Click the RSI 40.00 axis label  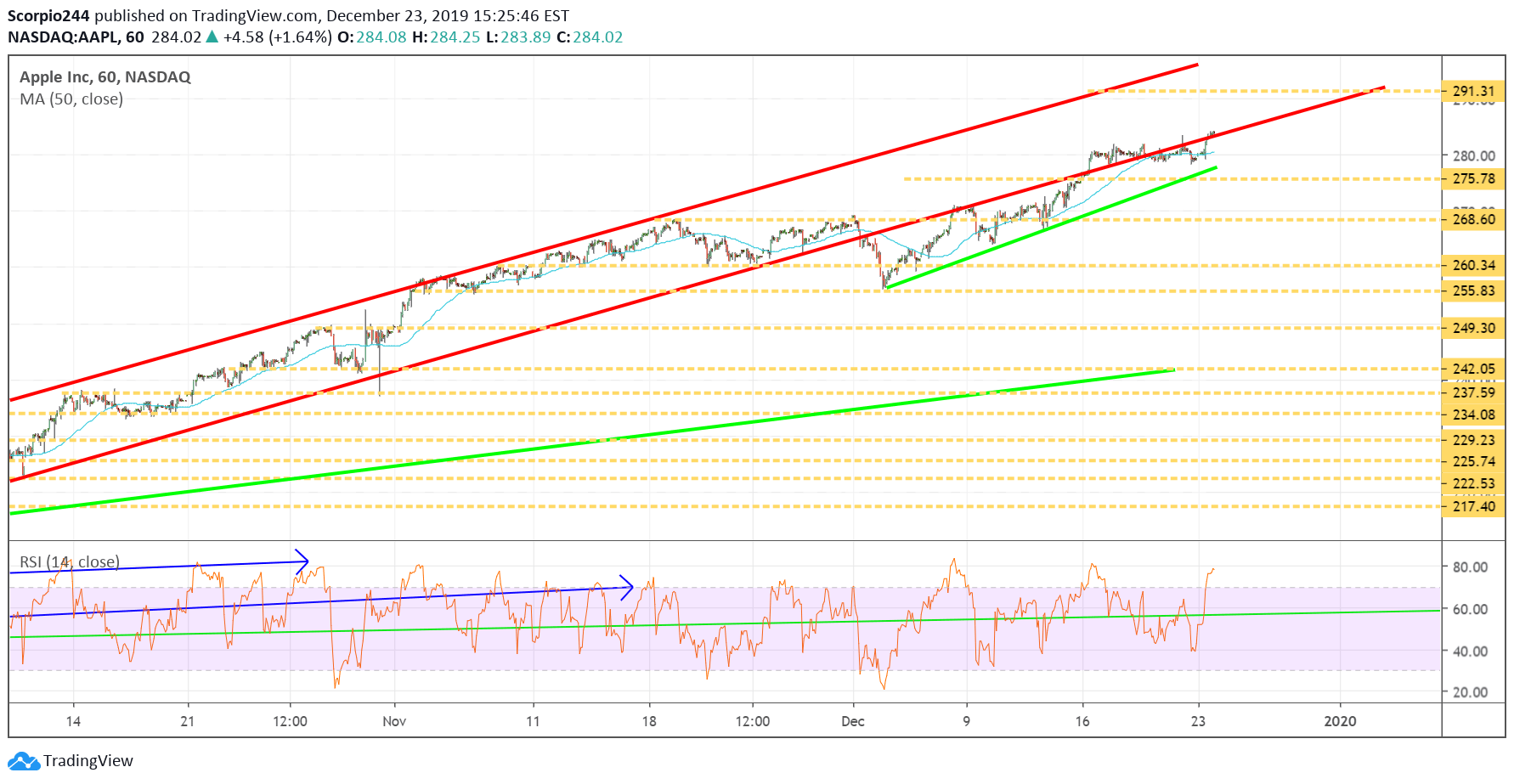tap(1470, 651)
